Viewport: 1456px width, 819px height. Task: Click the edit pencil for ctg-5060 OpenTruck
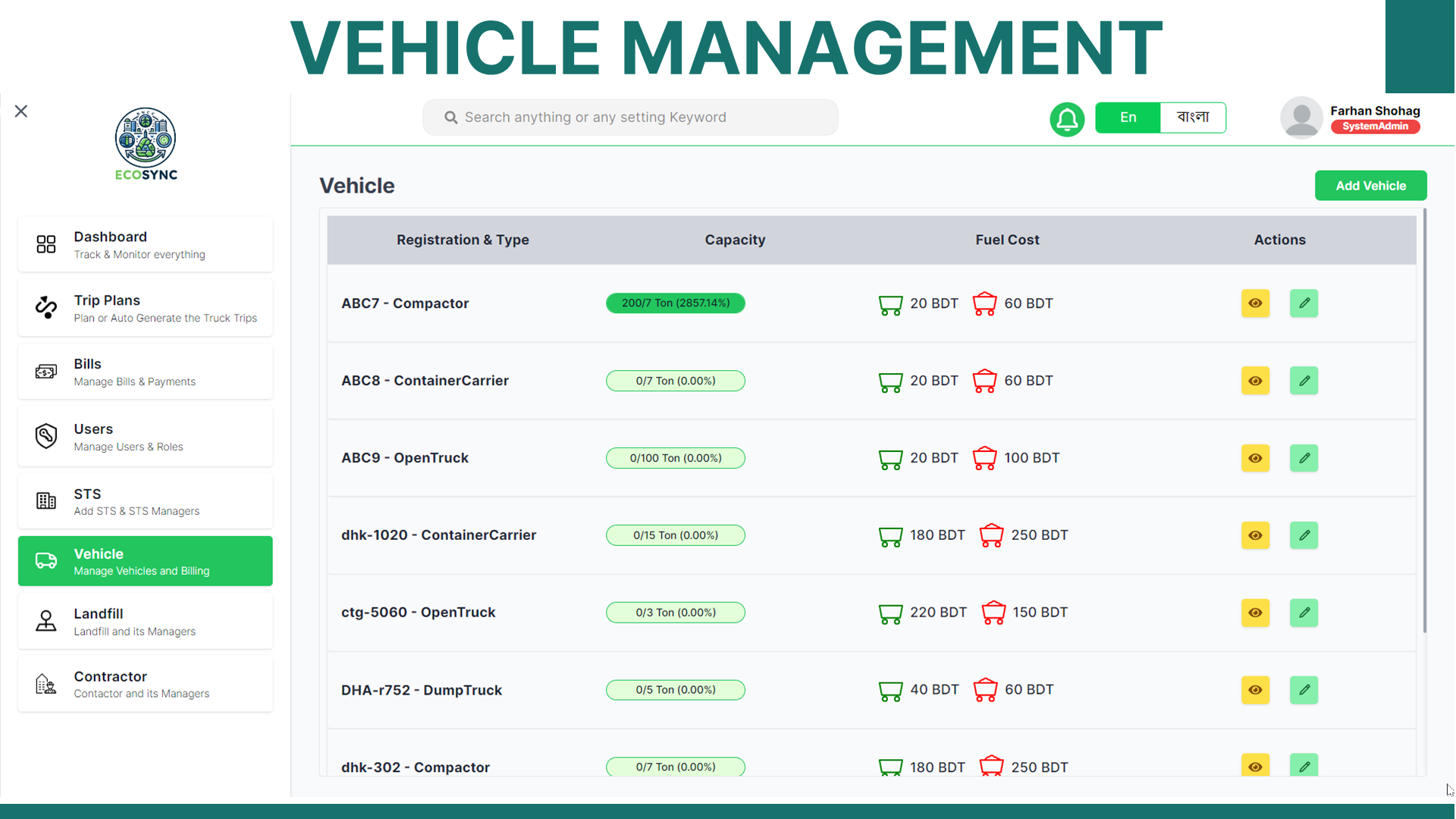(x=1304, y=613)
